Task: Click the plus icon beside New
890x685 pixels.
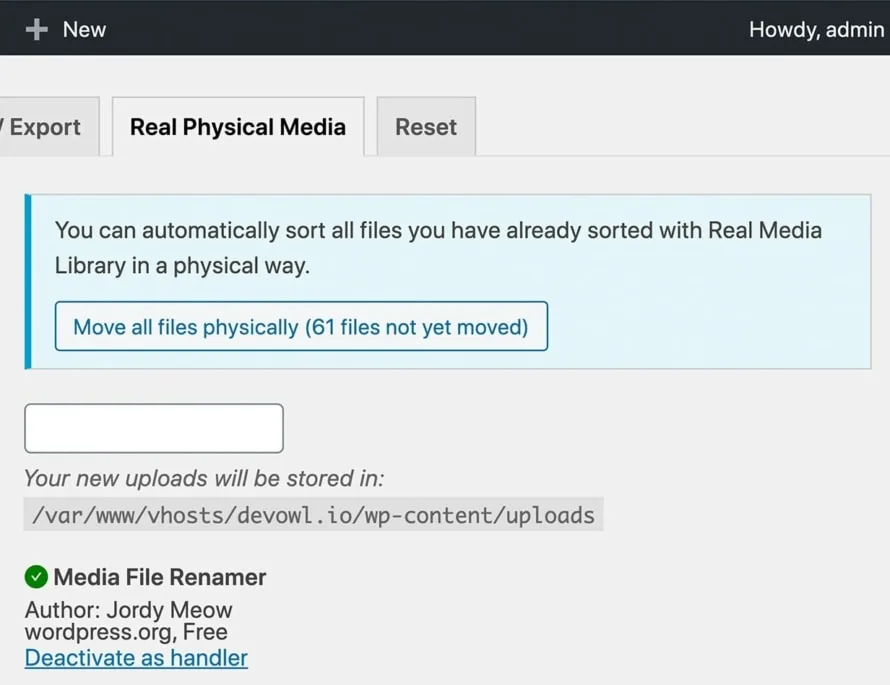Action: (37, 30)
